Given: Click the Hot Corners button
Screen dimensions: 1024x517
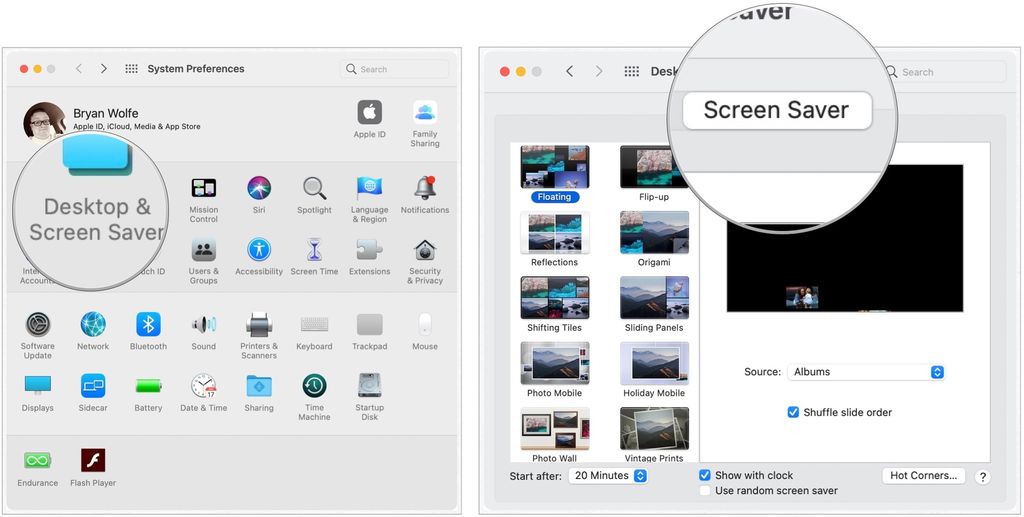Looking at the screenshot, I should pos(923,476).
